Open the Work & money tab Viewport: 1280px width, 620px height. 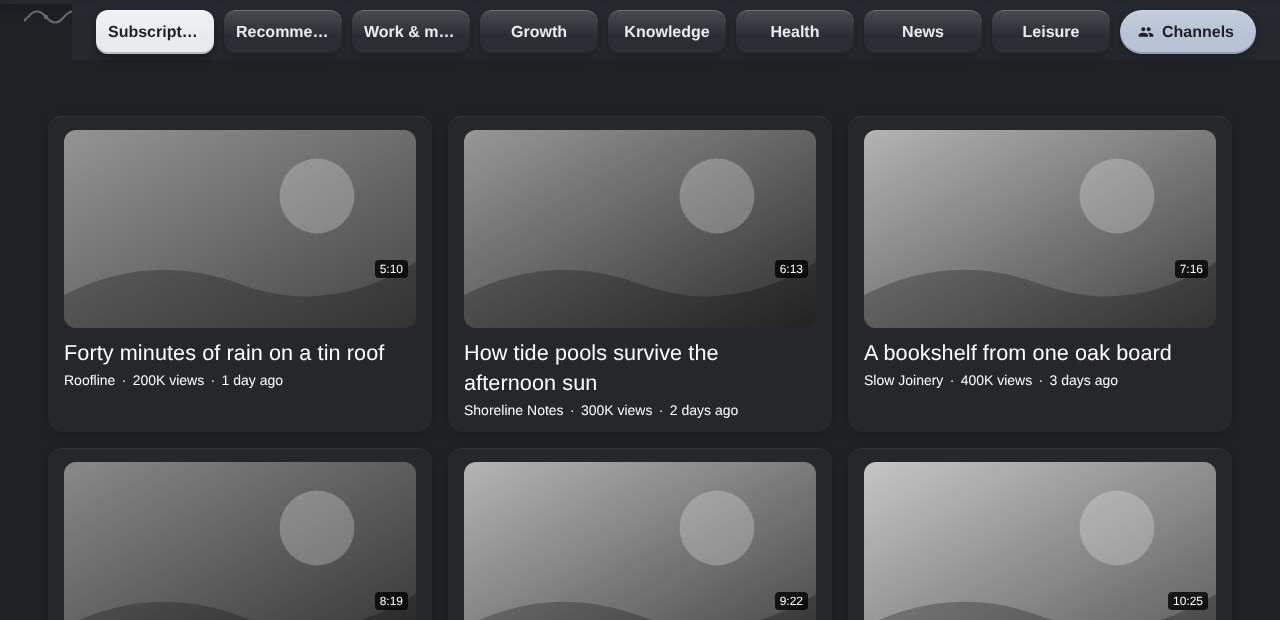point(411,32)
